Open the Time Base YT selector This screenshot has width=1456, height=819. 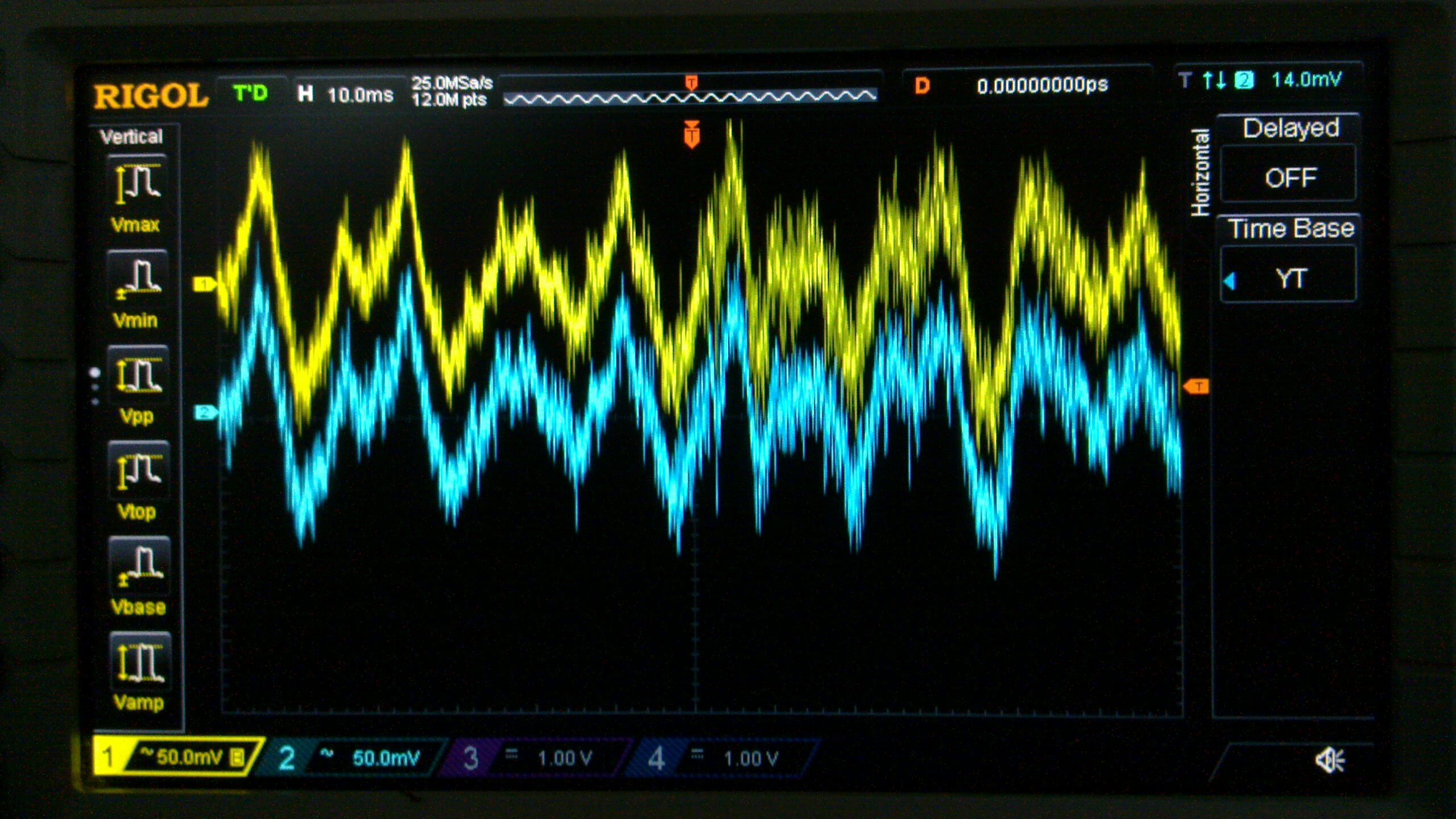[1289, 279]
